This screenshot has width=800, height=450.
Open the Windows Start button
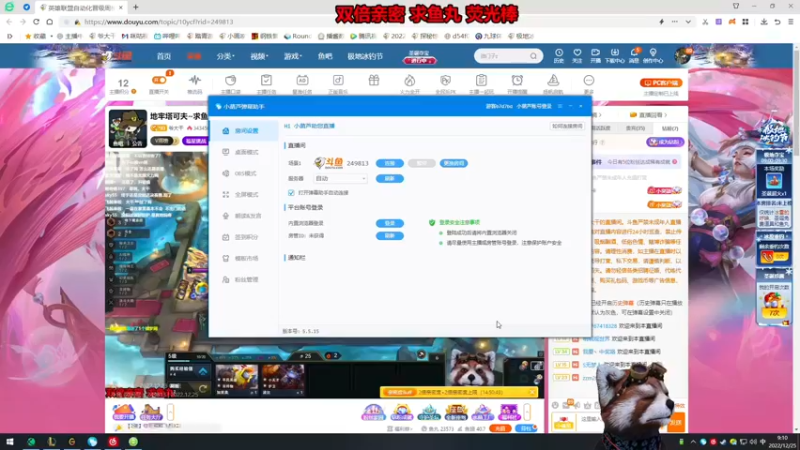pos(10,442)
